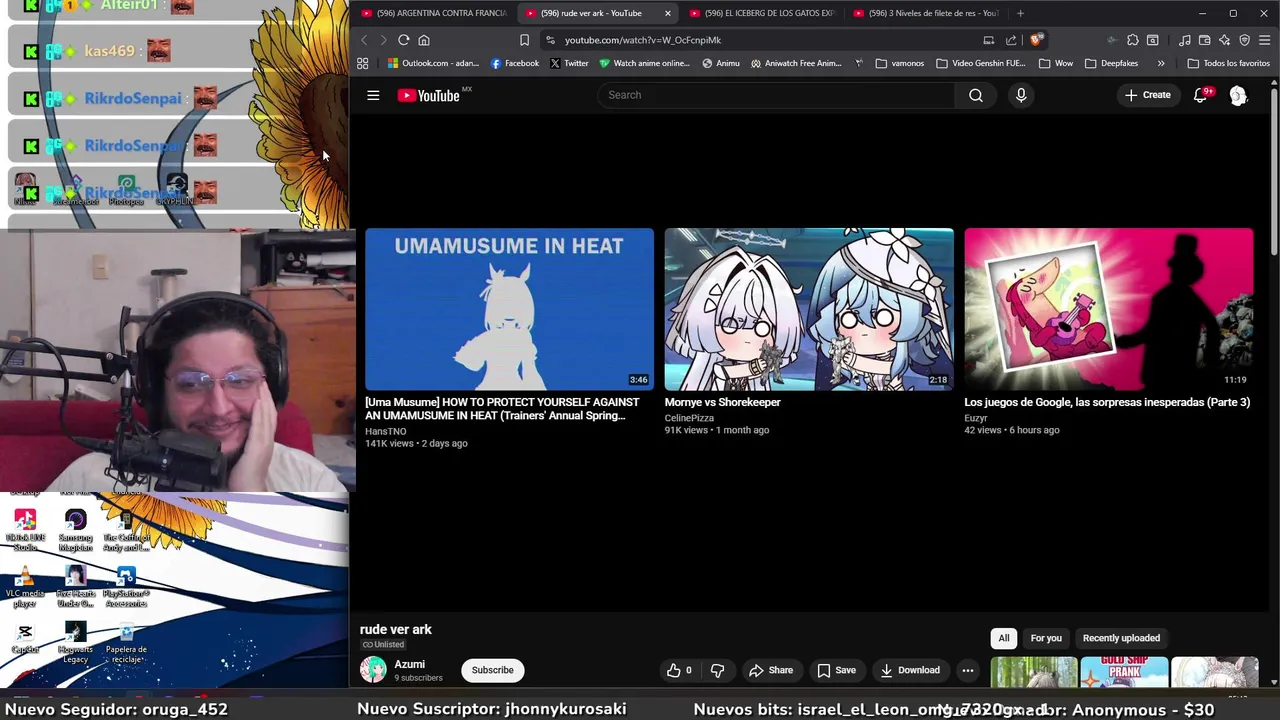The height and width of the screenshot is (720, 1280).
Task: Dislike the video thumbs down
Action: 717,670
